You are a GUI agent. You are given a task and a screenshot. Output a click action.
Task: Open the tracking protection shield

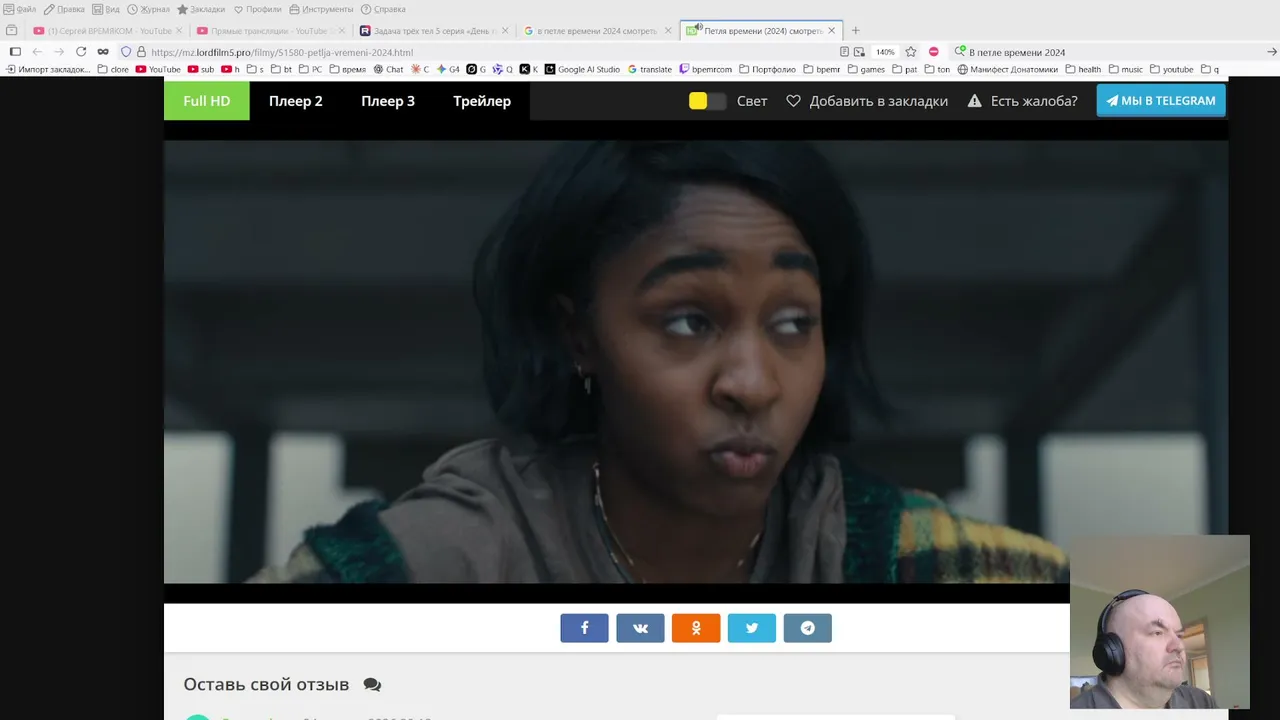point(126,52)
